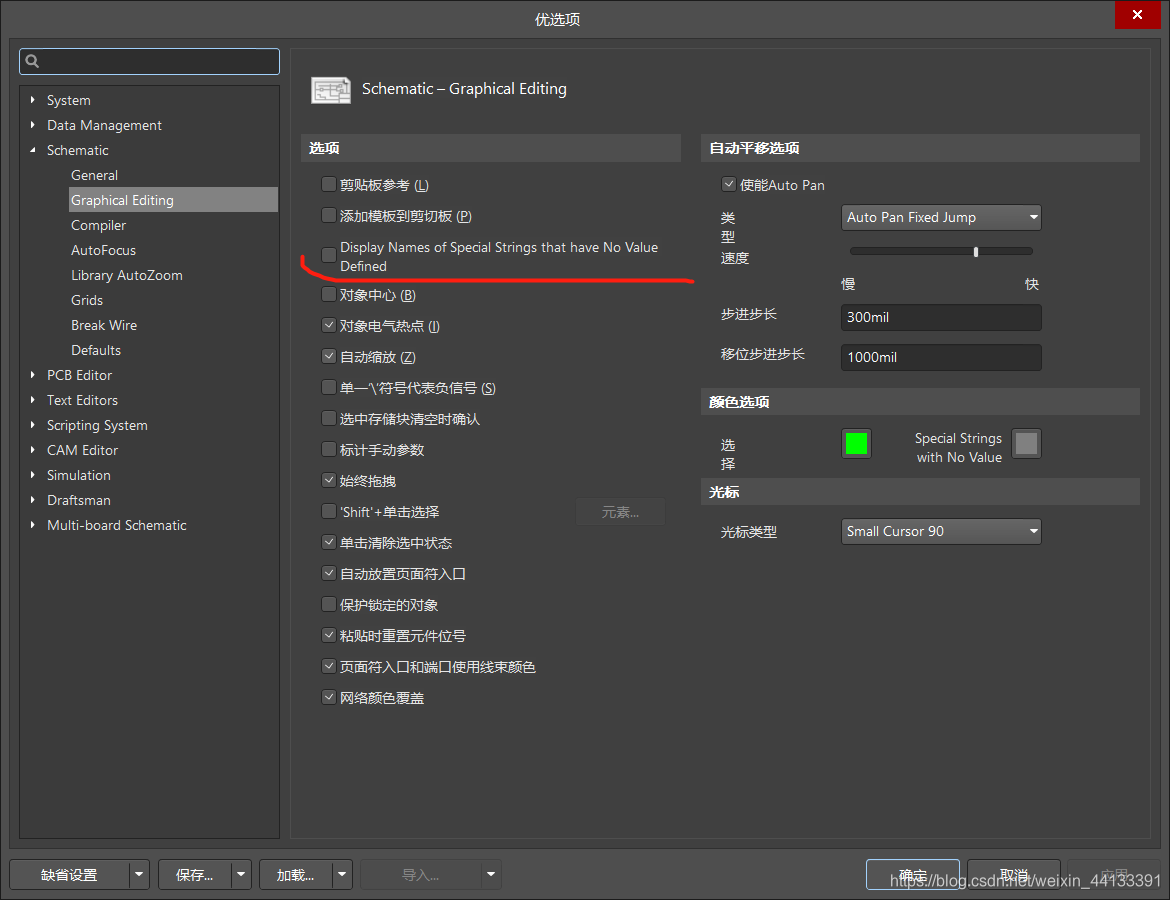Enable 添加模板到剪切板 option
Screen dimensions: 1170x900
[328, 216]
